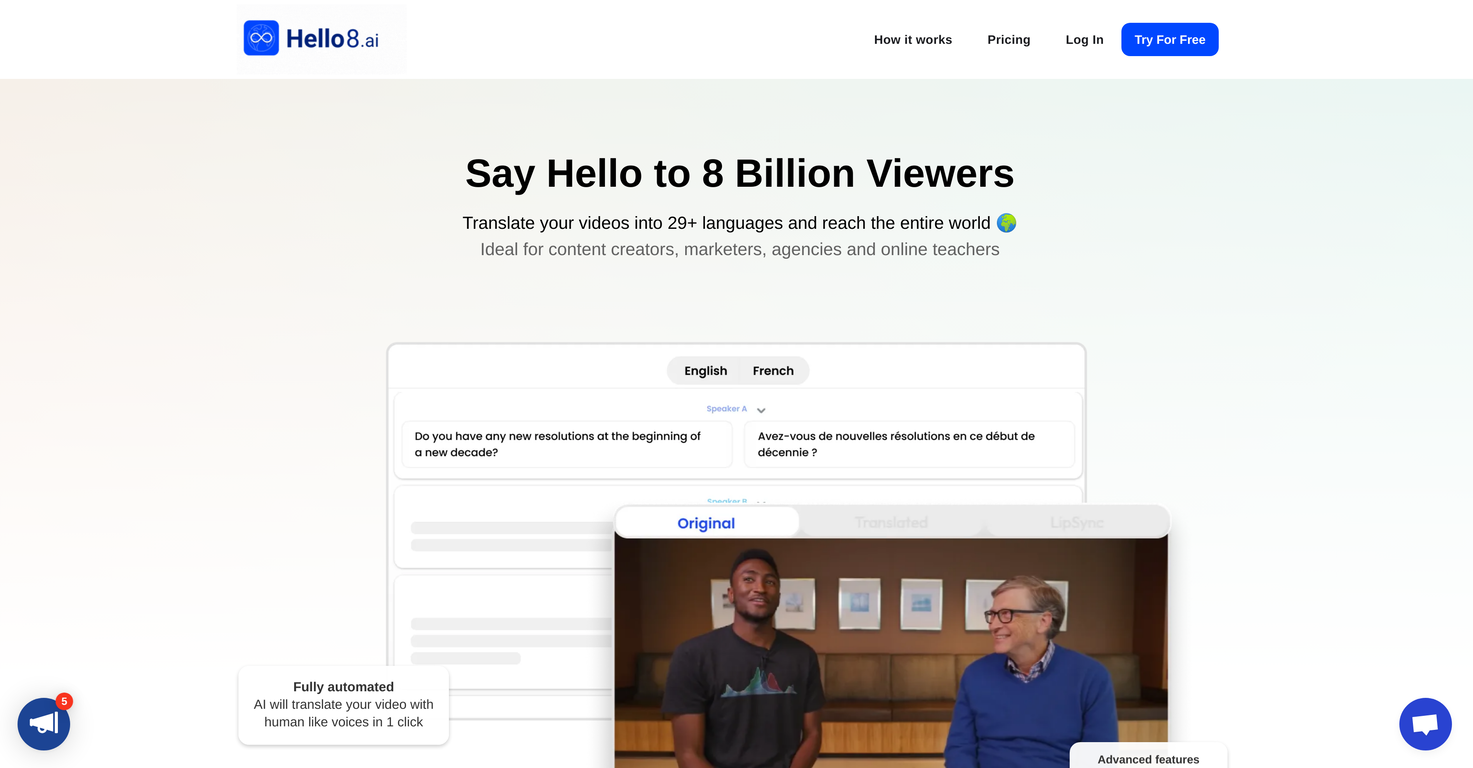
Task: Open the How it works menu item
Action: pos(913,40)
